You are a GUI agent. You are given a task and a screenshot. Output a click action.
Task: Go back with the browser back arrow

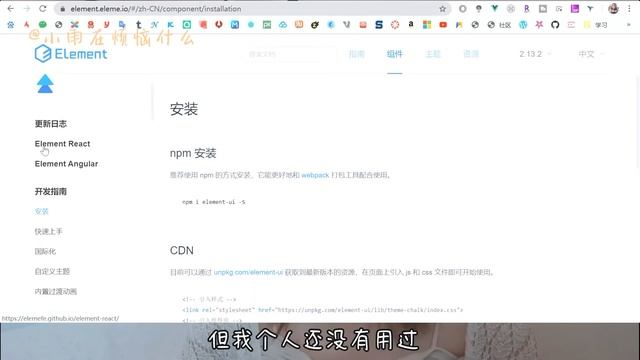tap(11, 9)
